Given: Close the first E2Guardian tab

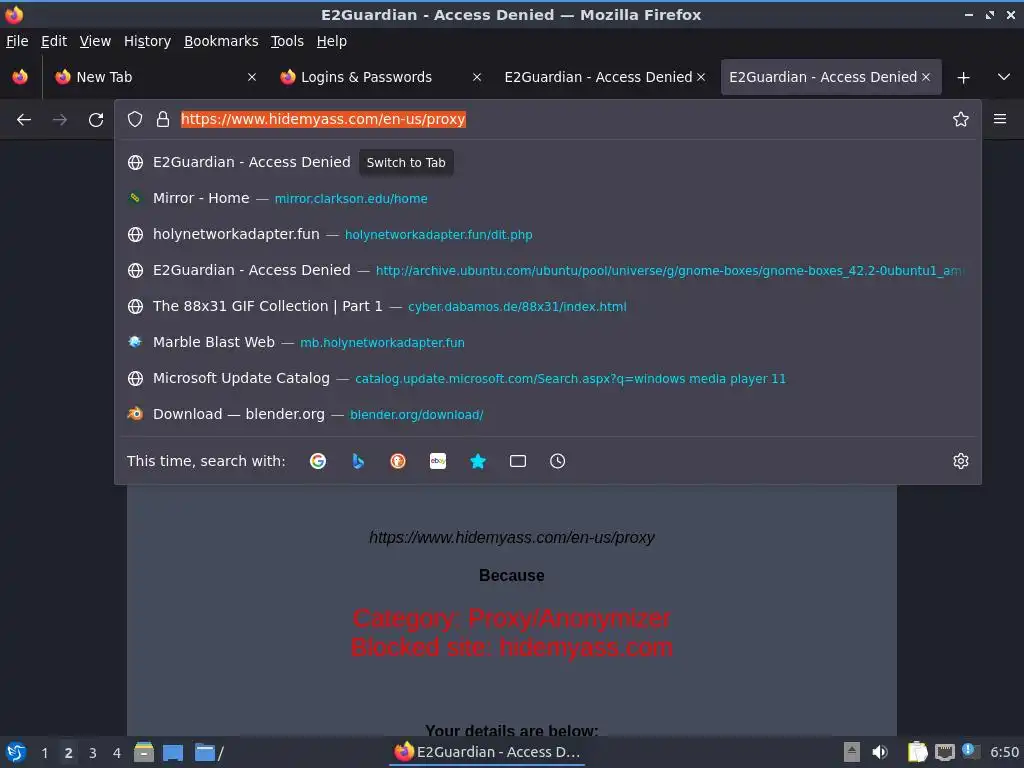Looking at the screenshot, I should tap(701, 77).
